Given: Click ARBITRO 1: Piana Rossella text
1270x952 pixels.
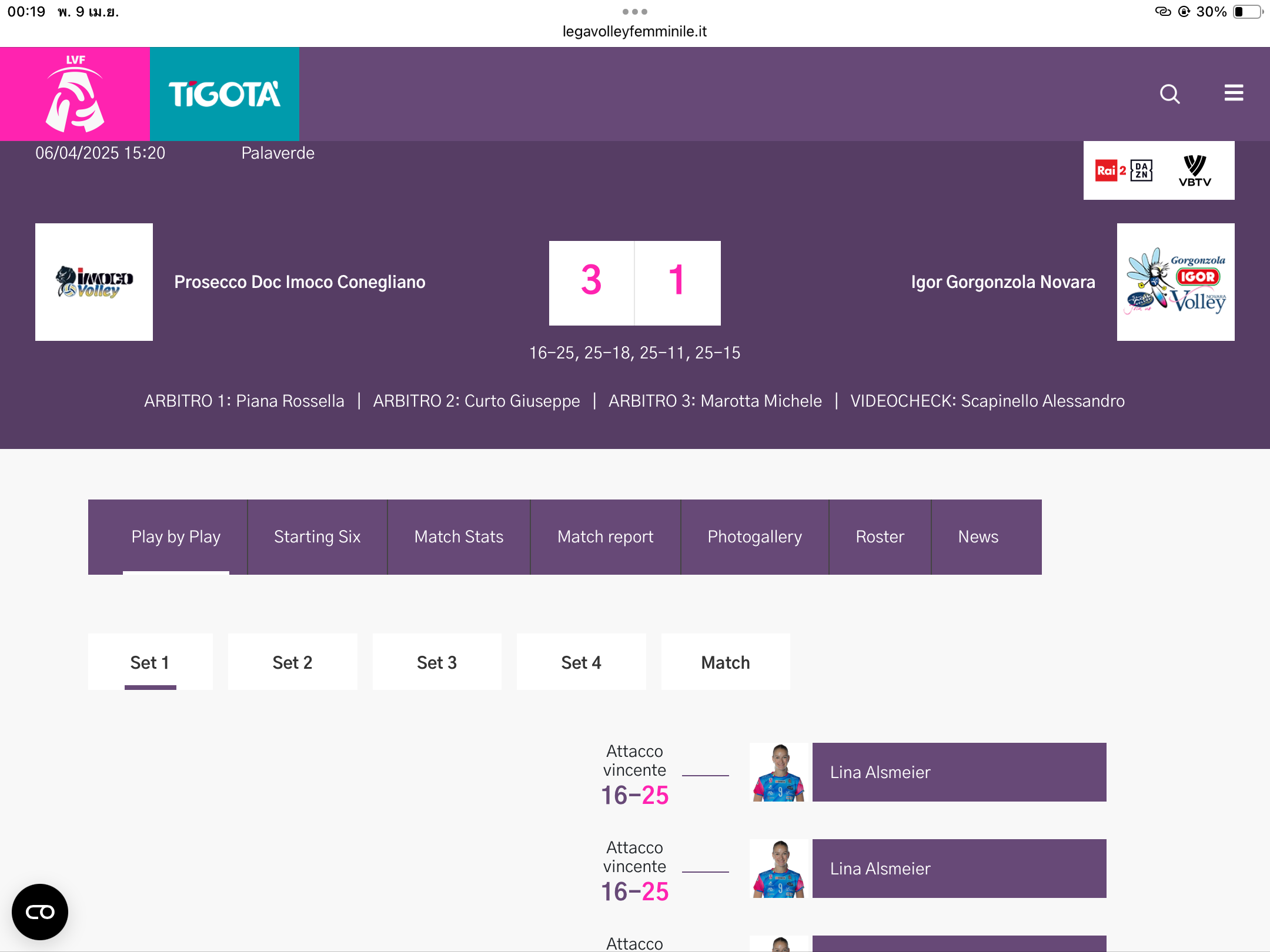Looking at the screenshot, I should click(x=244, y=401).
